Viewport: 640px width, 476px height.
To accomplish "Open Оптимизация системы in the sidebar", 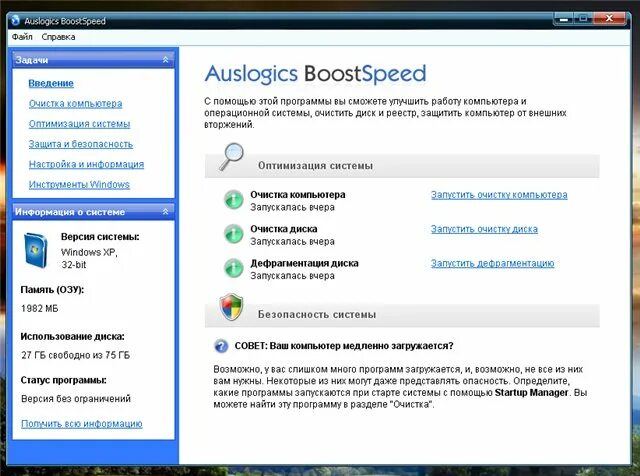I will (79, 124).
